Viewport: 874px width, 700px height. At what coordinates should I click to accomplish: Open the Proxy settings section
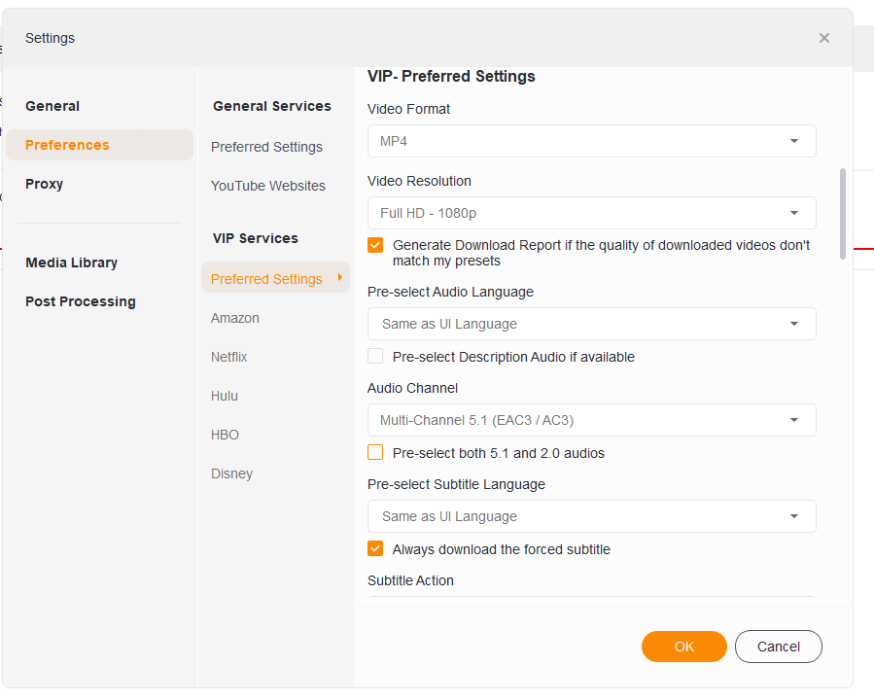pyautogui.click(x=44, y=184)
